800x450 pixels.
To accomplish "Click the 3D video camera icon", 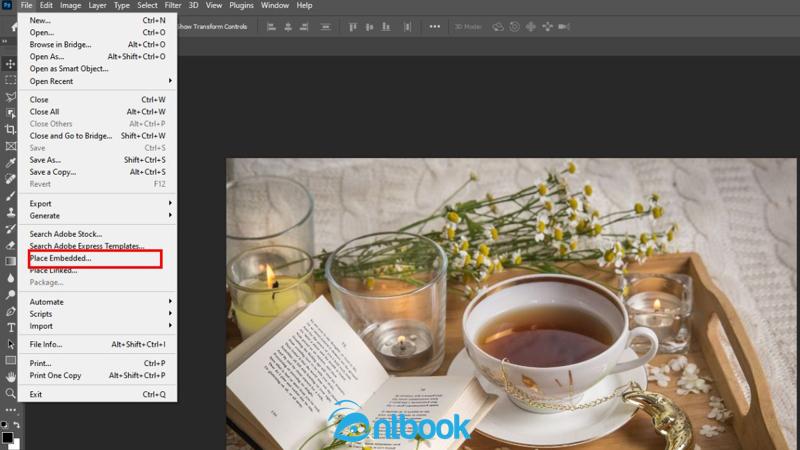I will [x=564, y=27].
